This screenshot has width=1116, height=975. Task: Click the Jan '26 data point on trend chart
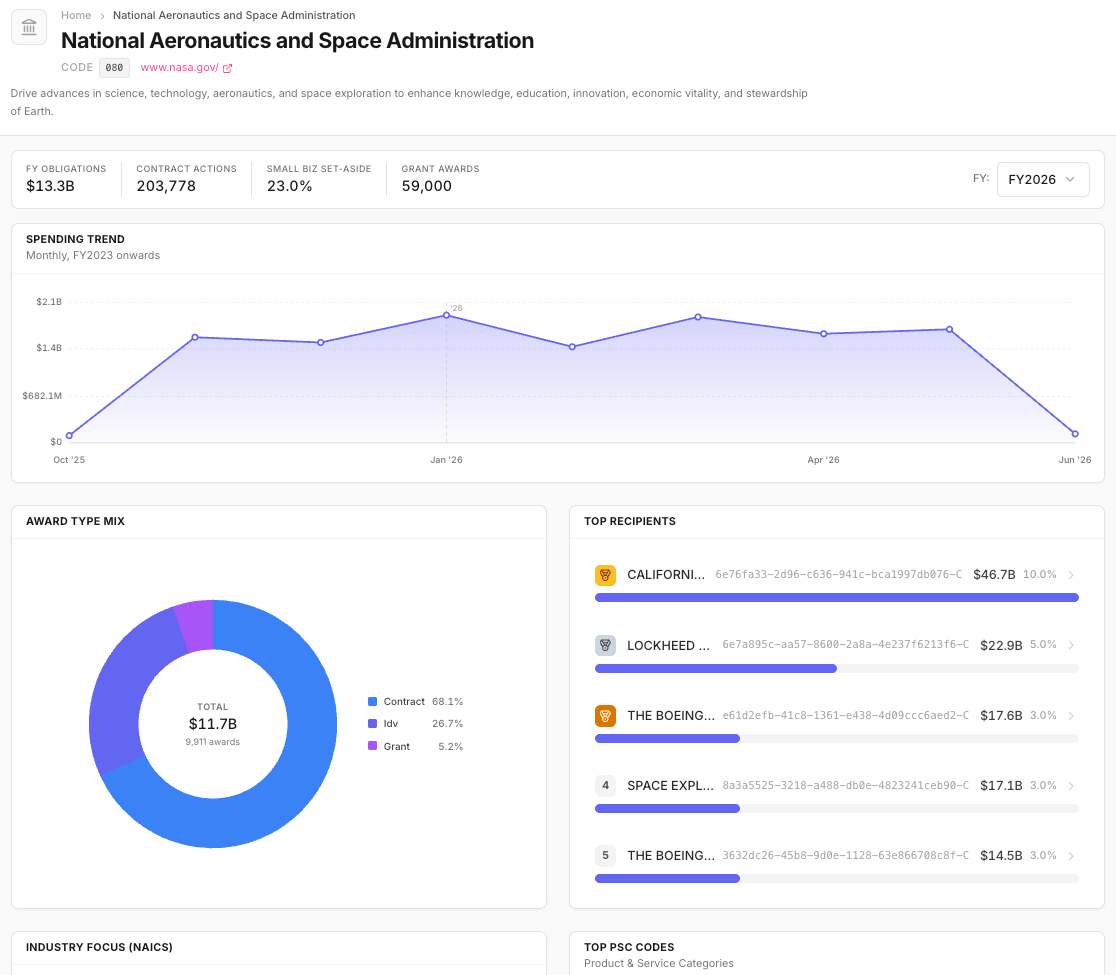(446, 315)
